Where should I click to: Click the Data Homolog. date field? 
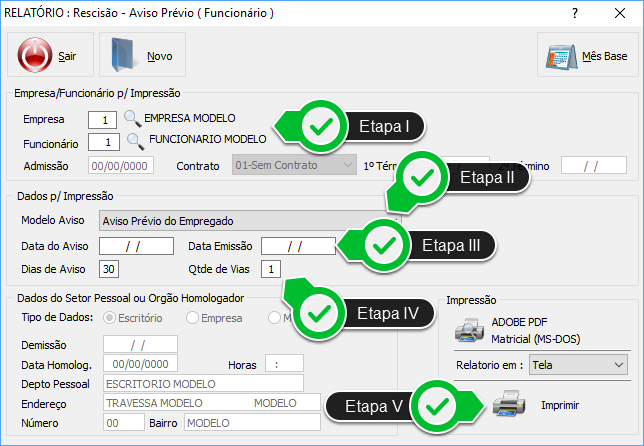click(140, 364)
